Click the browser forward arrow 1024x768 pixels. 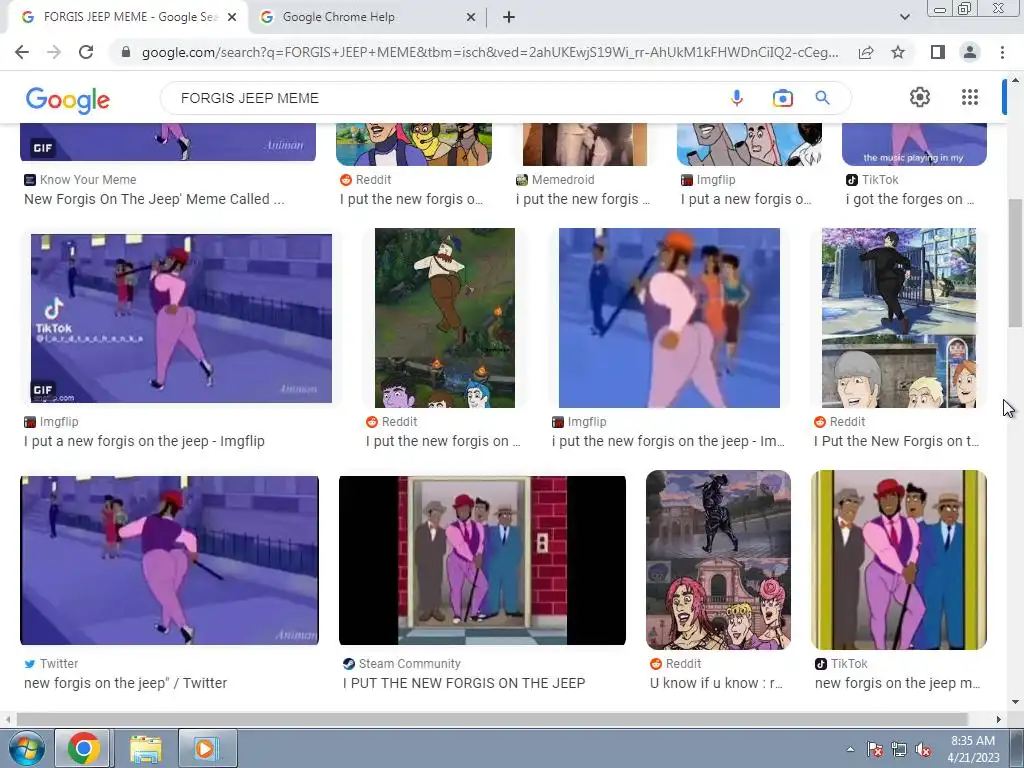pyautogui.click(x=54, y=52)
